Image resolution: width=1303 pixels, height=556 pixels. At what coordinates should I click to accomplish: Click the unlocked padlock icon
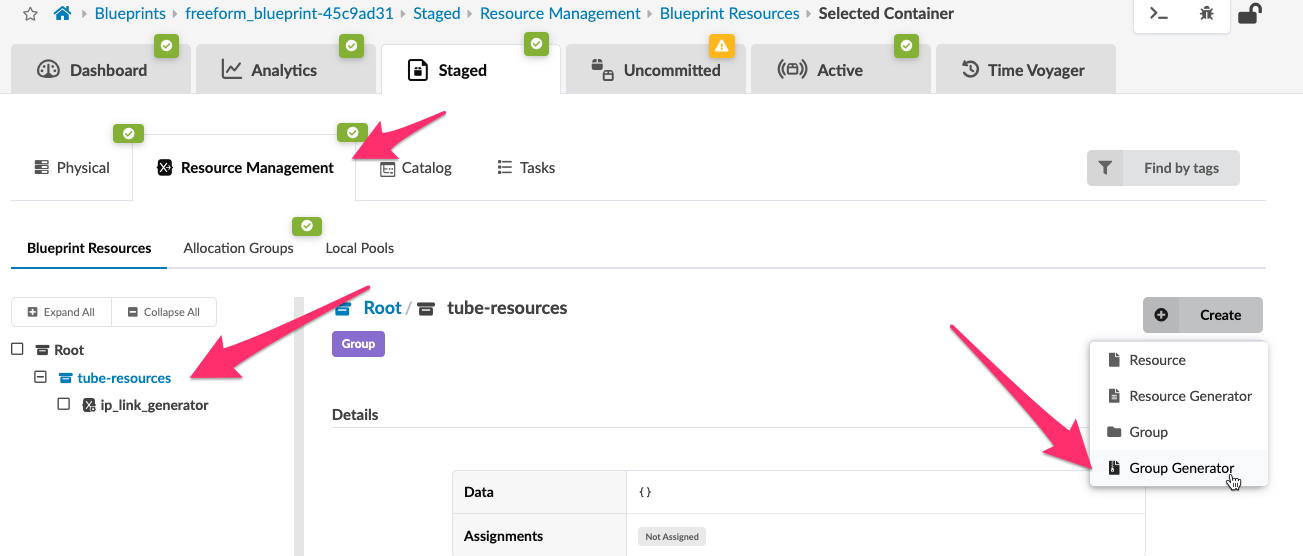1249,14
